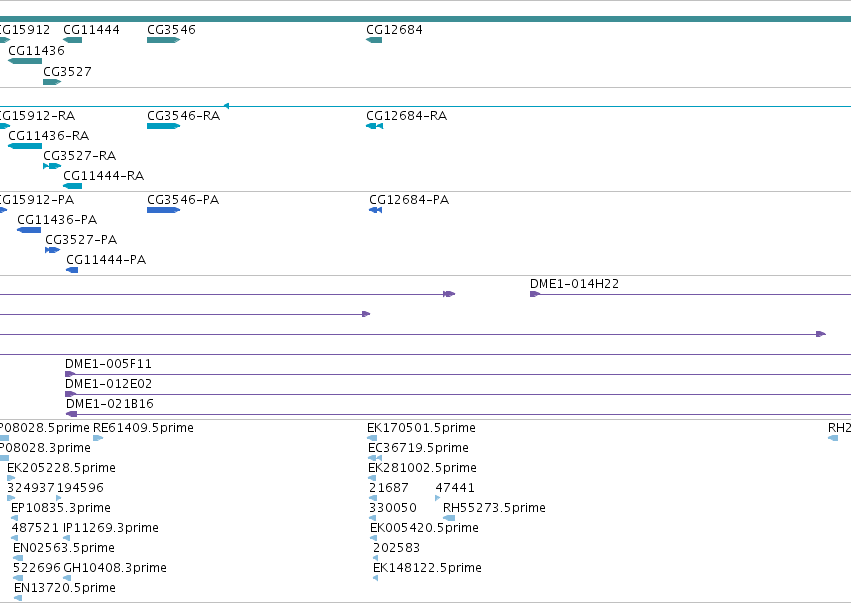
Task: Select the 47441 feature label
Action: 455,488
